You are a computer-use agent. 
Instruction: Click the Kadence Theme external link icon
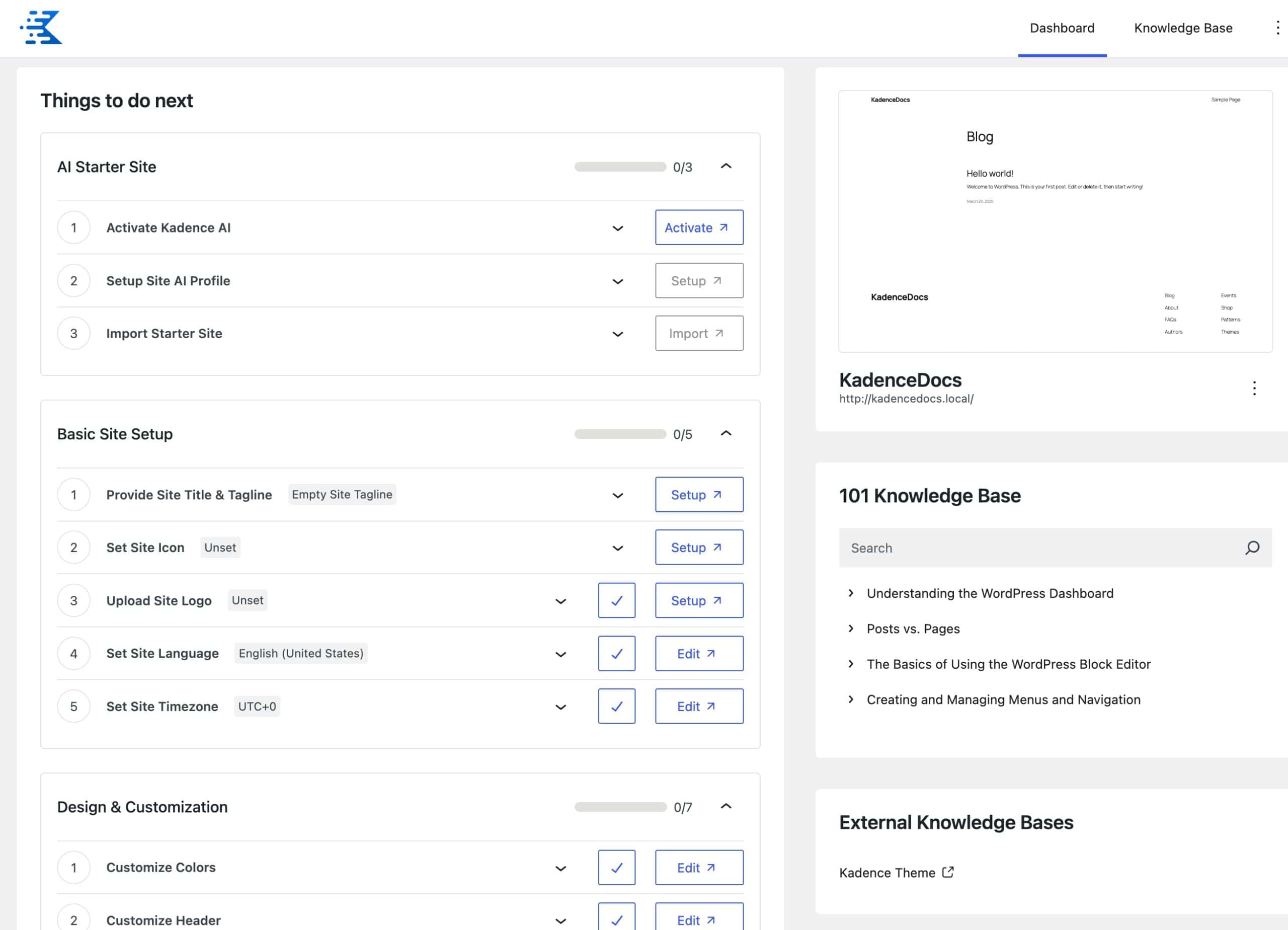point(948,872)
